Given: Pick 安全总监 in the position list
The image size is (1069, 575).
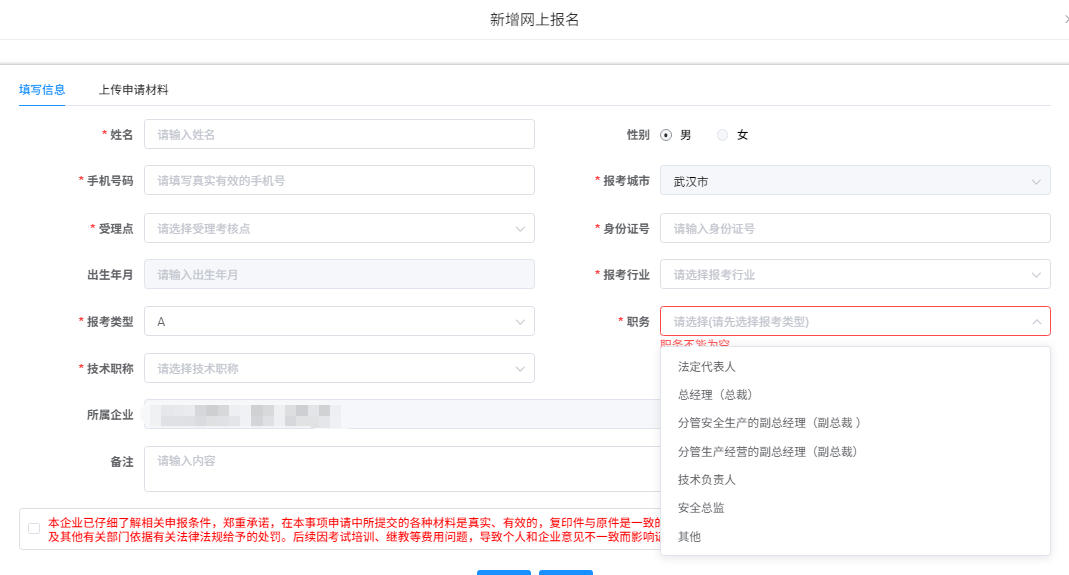Looking at the screenshot, I should [701, 508].
